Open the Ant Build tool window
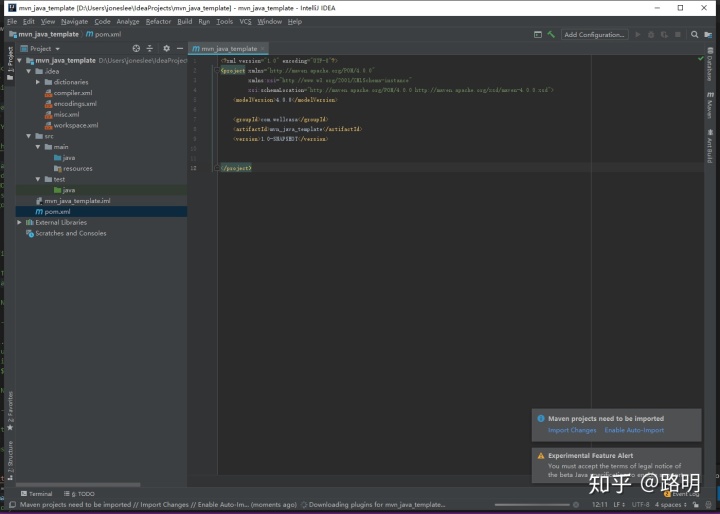Screen dimensions: 720x514 tap(710, 146)
